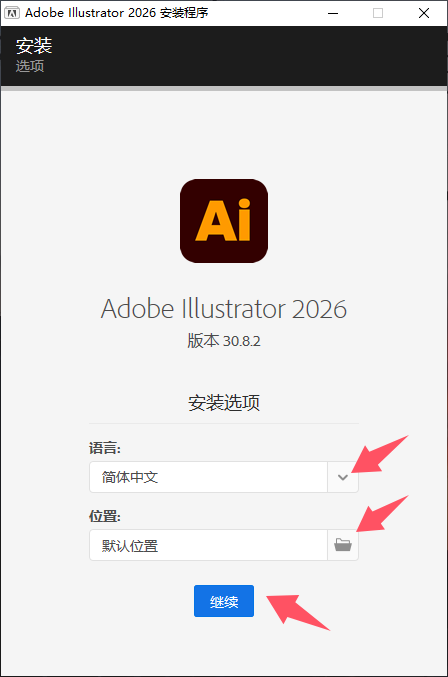Click the disabled maximize window button

click(x=378, y=13)
